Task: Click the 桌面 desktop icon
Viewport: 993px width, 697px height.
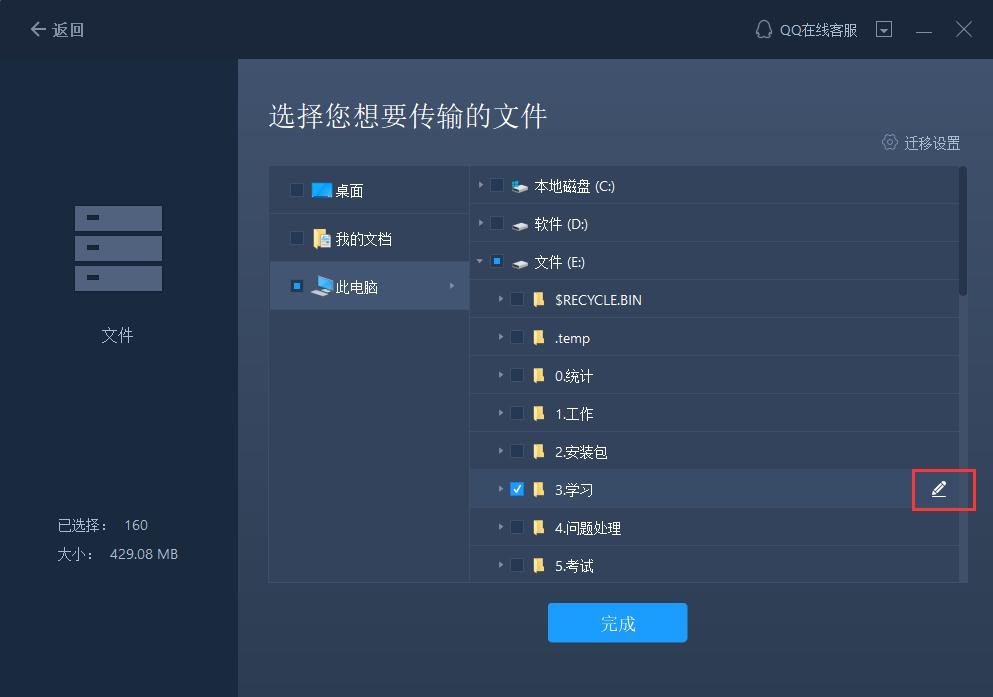Action: point(322,188)
